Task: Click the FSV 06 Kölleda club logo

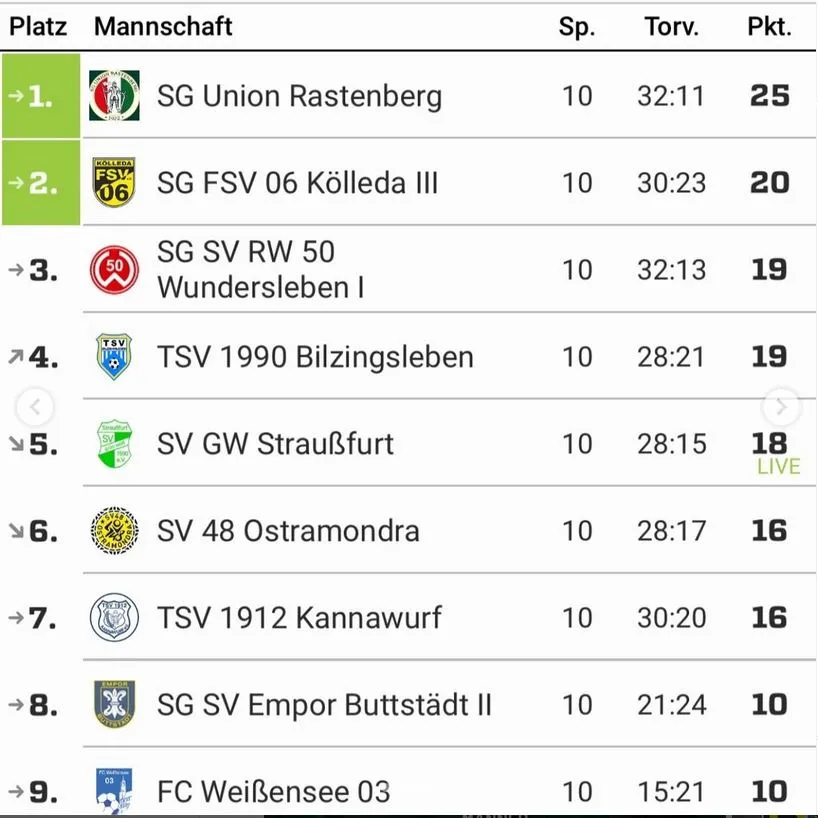Action: [114, 183]
